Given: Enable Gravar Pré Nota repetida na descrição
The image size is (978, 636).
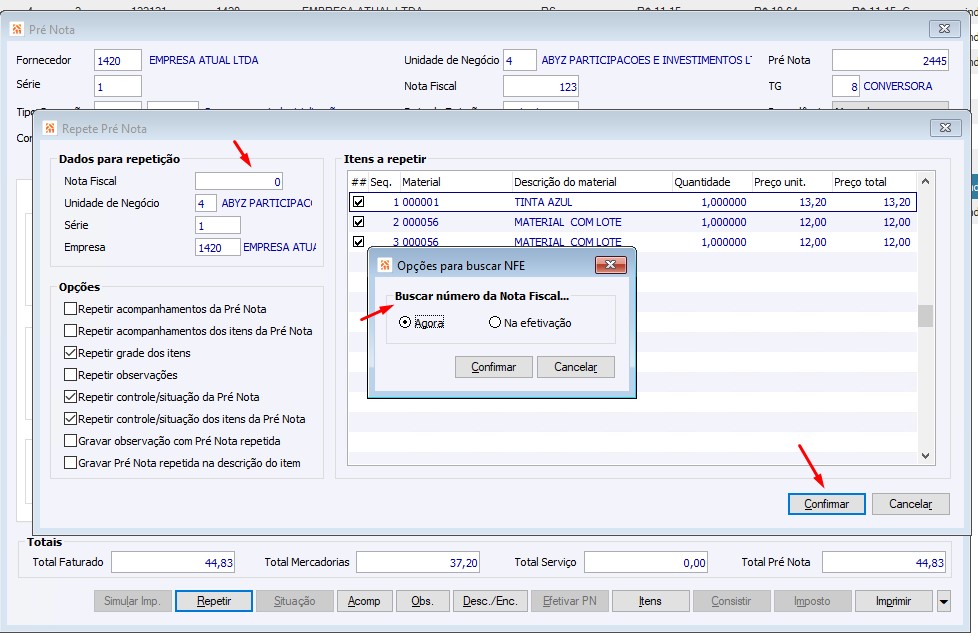Looking at the screenshot, I should pos(70,463).
